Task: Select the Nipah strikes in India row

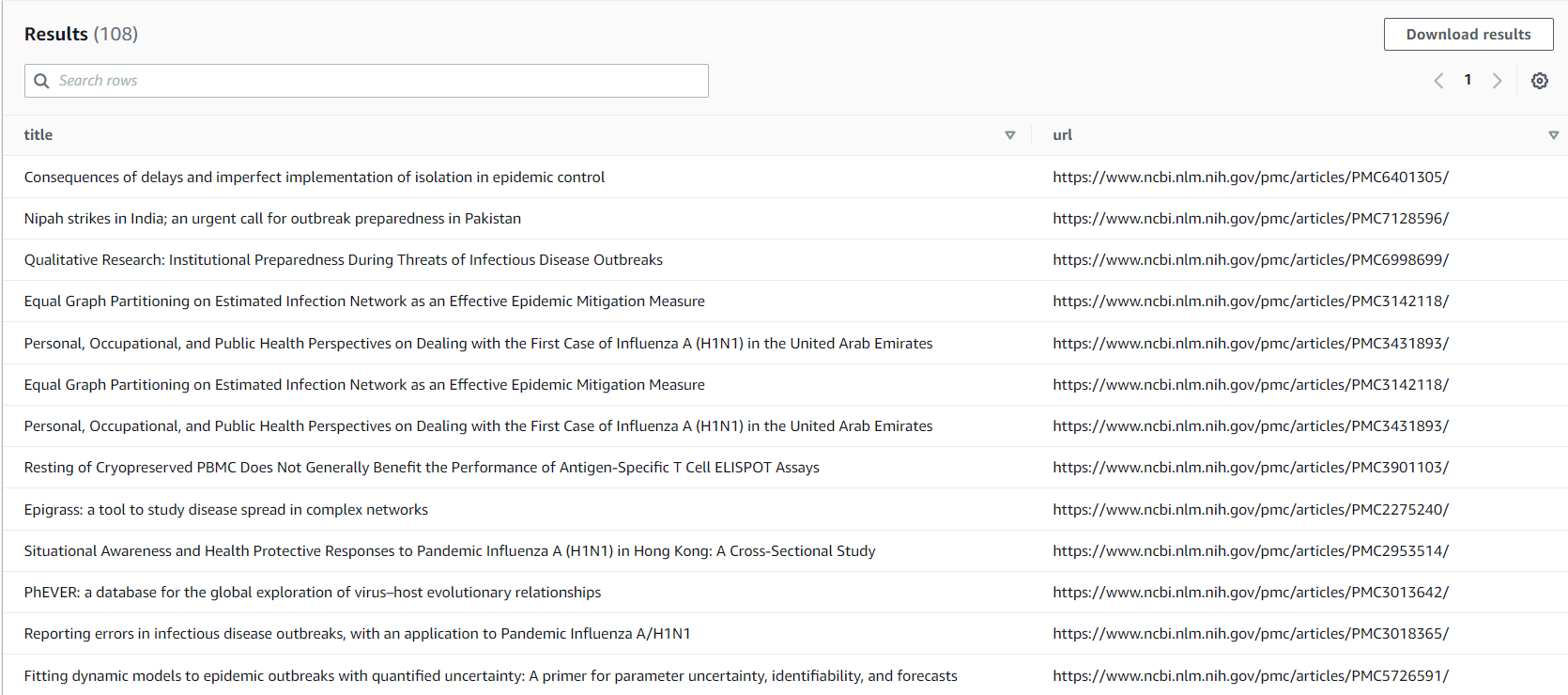Action: pos(272,219)
